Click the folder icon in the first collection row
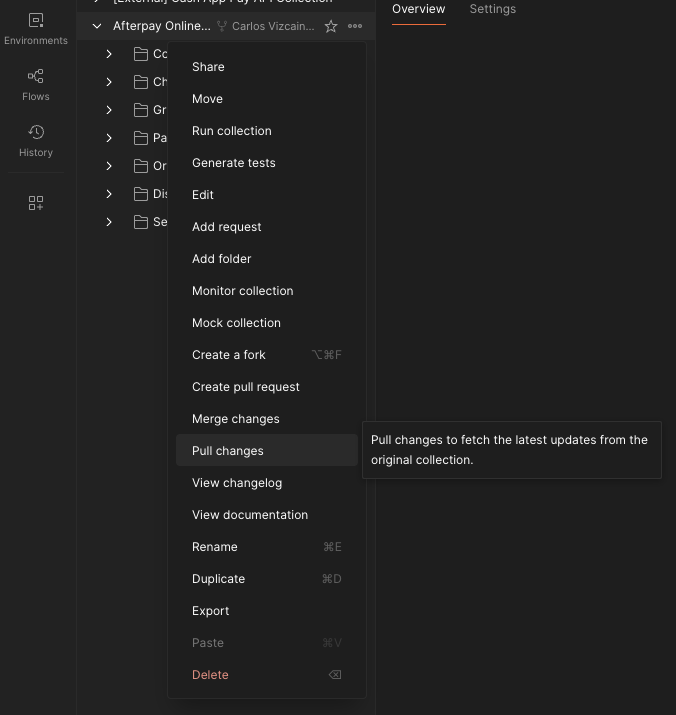Viewport: 676px width, 715px height. (141, 54)
